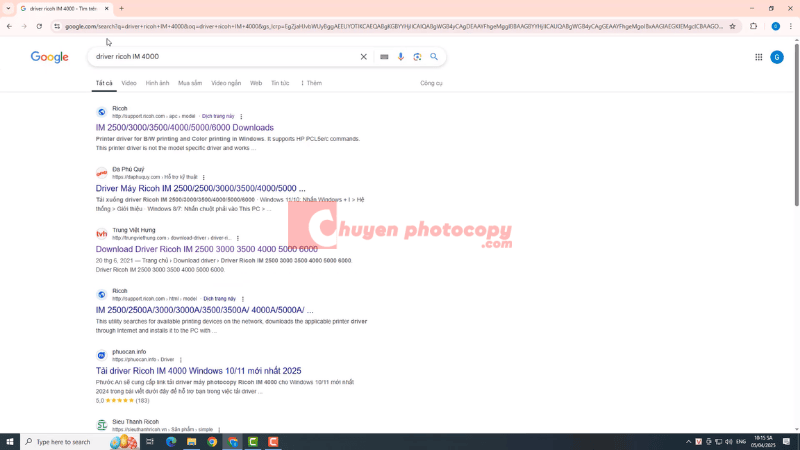This screenshot has width=800, height=450.
Task: Open IM 2500/3000/3500/4000/5000/6000 Downloads link
Action: (185, 128)
